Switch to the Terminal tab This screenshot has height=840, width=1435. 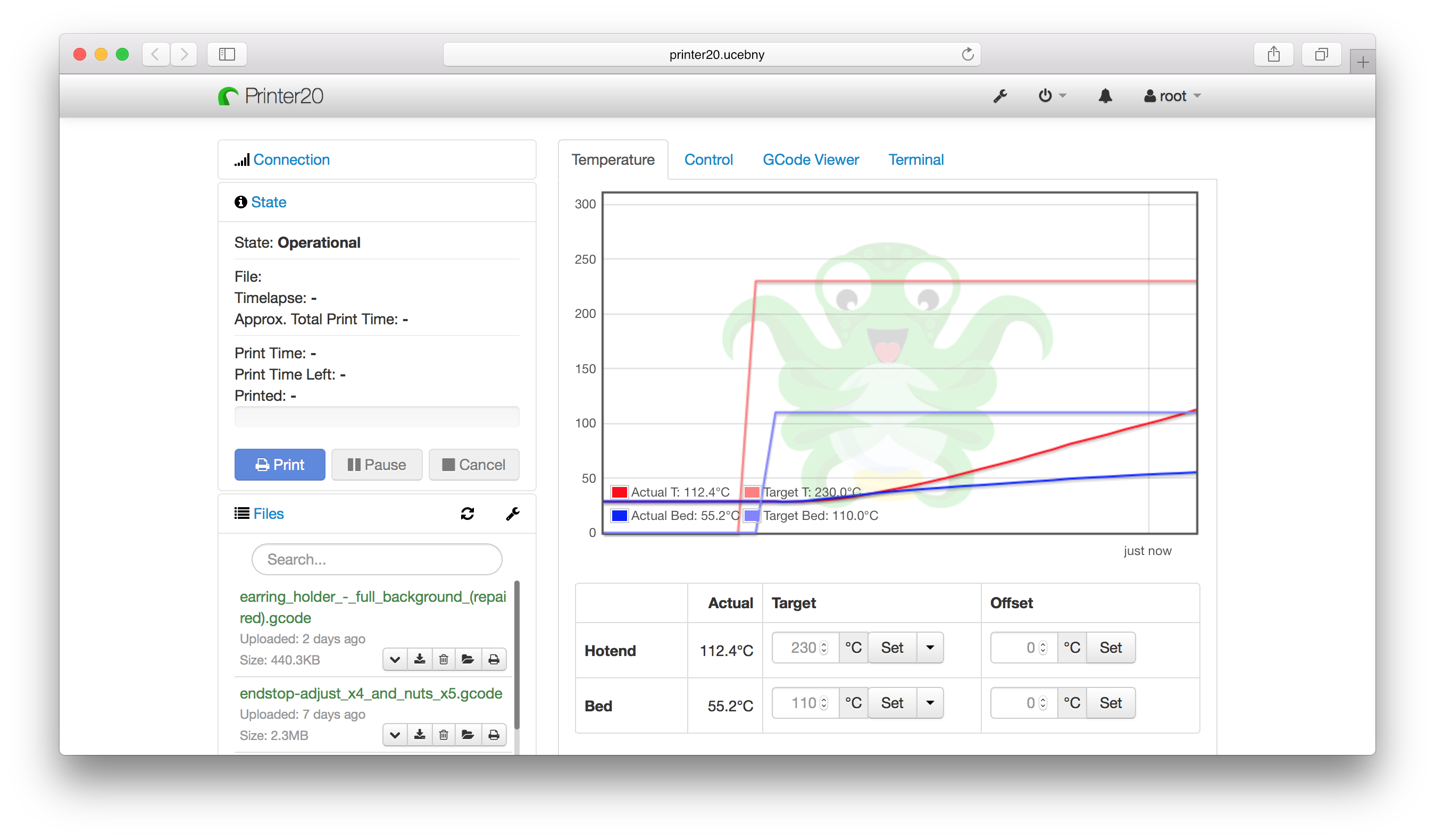(916, 159)
